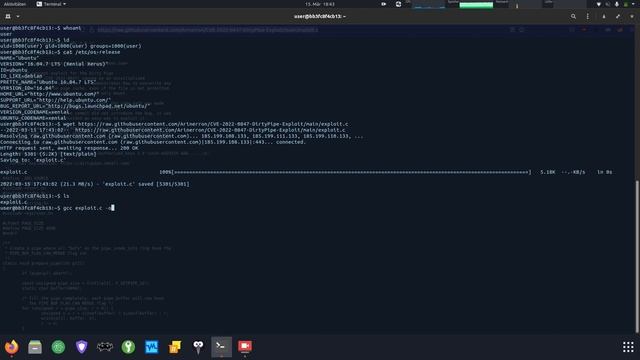Viewport: 640px width, 360px height.
Task: Expand the new tab dropdown arrow in terminal header
Action: (18, 16)
